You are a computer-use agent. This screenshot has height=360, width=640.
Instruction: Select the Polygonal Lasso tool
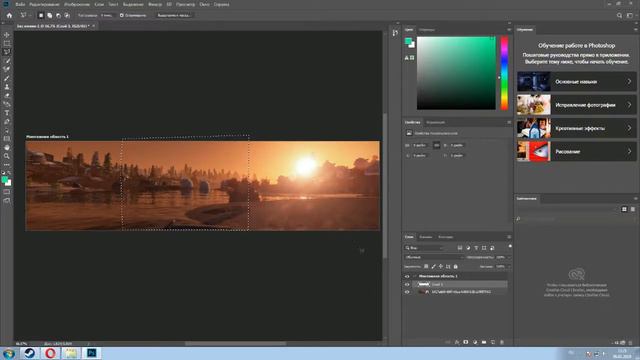tap(7, 52)
